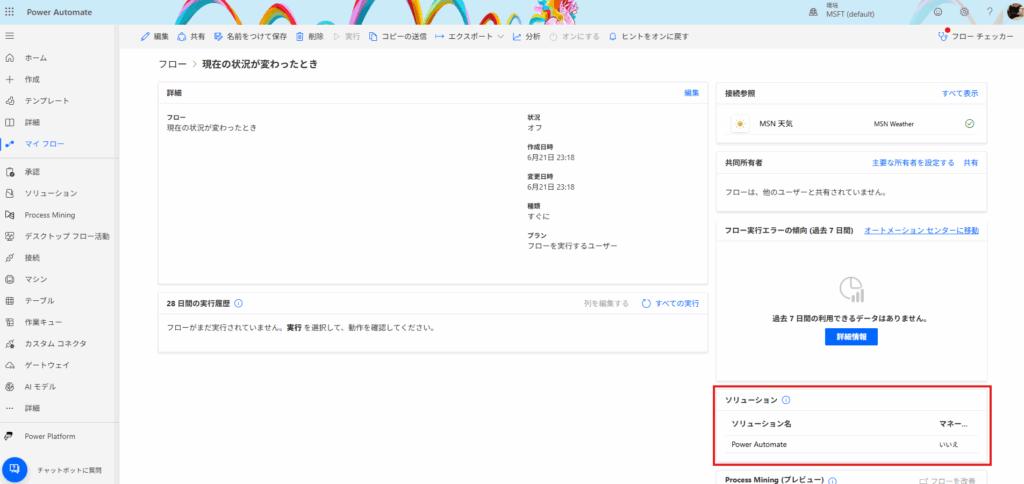
Task: Click 共有 in the toolbar
Action: coord(191,37)
